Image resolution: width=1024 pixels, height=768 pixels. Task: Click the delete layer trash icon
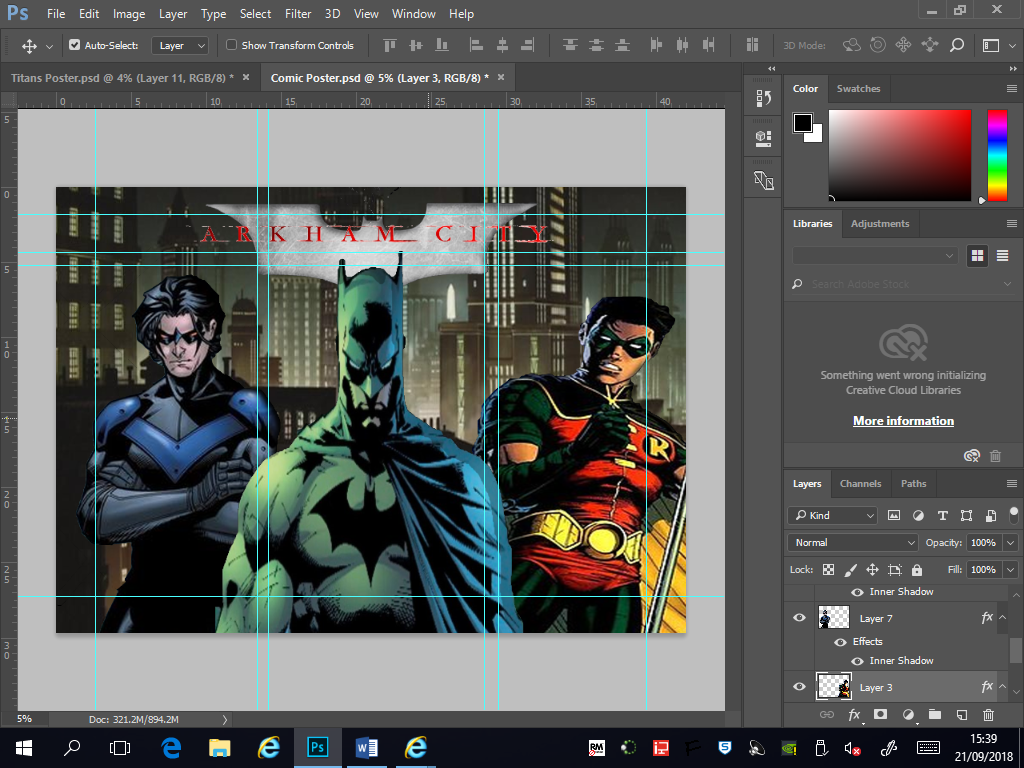tap(988, 715)
